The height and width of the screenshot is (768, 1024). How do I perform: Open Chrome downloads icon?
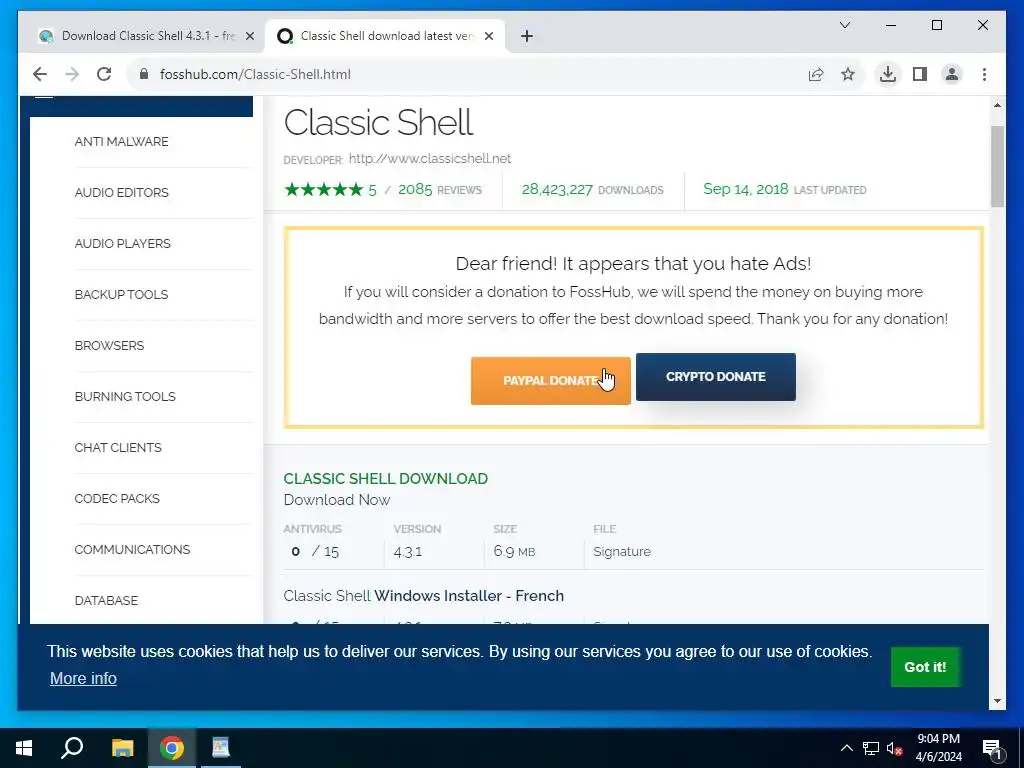click(888, 74)
